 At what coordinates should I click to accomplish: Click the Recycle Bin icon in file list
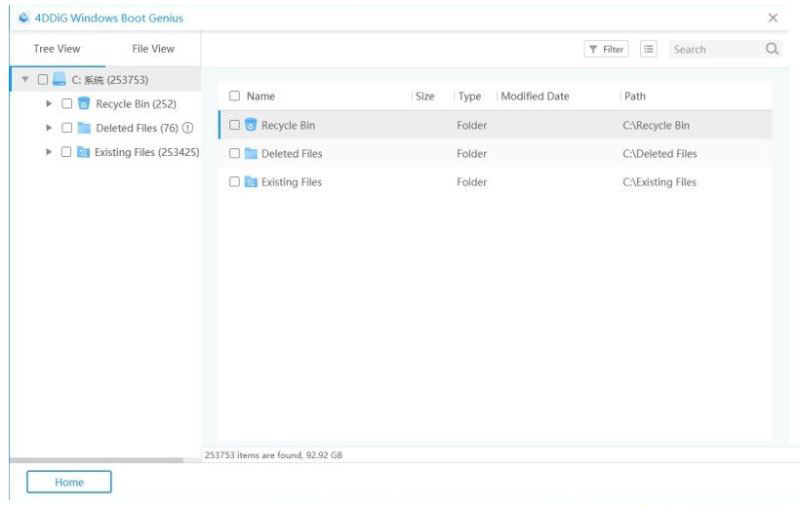251,124
